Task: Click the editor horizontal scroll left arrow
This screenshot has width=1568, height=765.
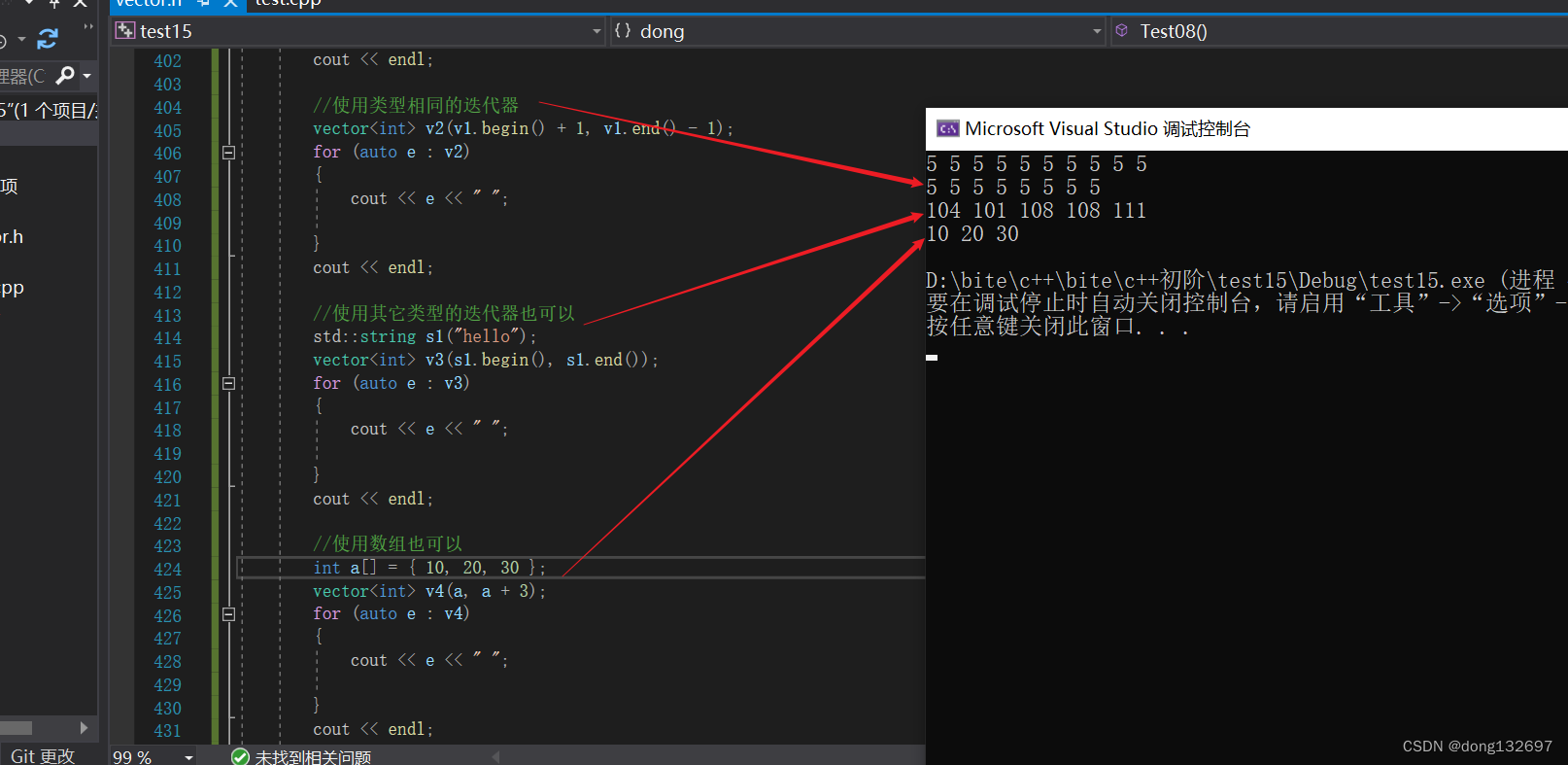Action: click(x=496, y=756)
